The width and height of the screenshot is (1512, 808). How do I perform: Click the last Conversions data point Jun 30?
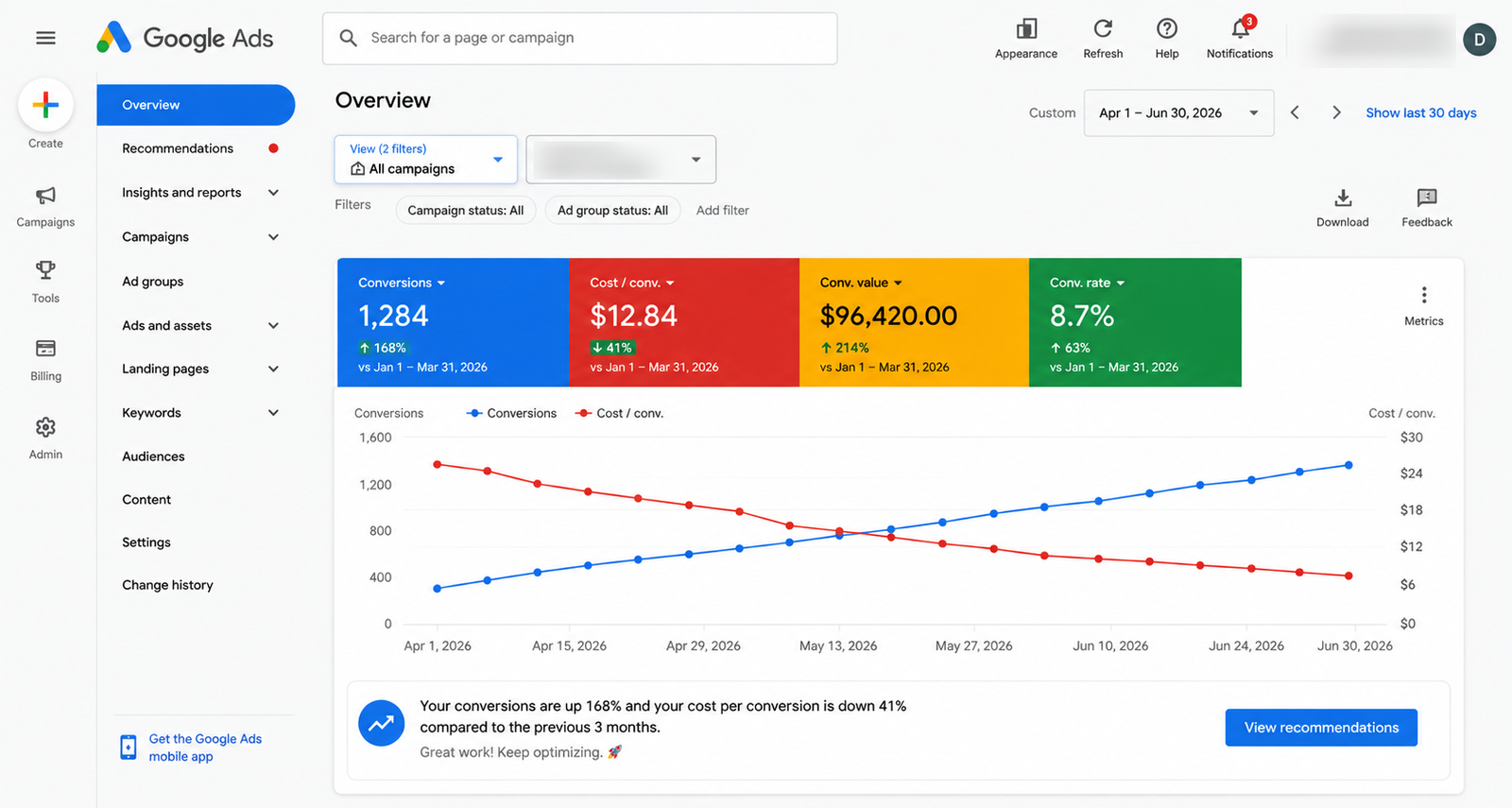tap(1349, 465)
